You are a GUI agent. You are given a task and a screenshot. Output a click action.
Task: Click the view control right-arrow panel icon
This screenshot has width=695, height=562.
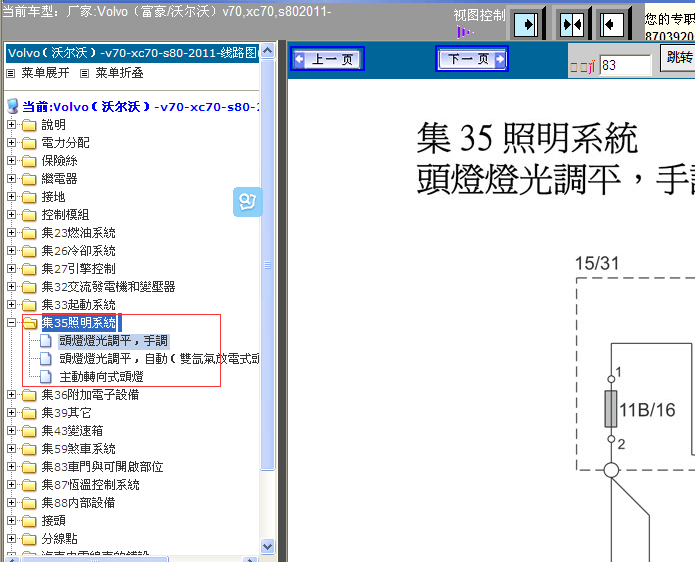(526, 24)
